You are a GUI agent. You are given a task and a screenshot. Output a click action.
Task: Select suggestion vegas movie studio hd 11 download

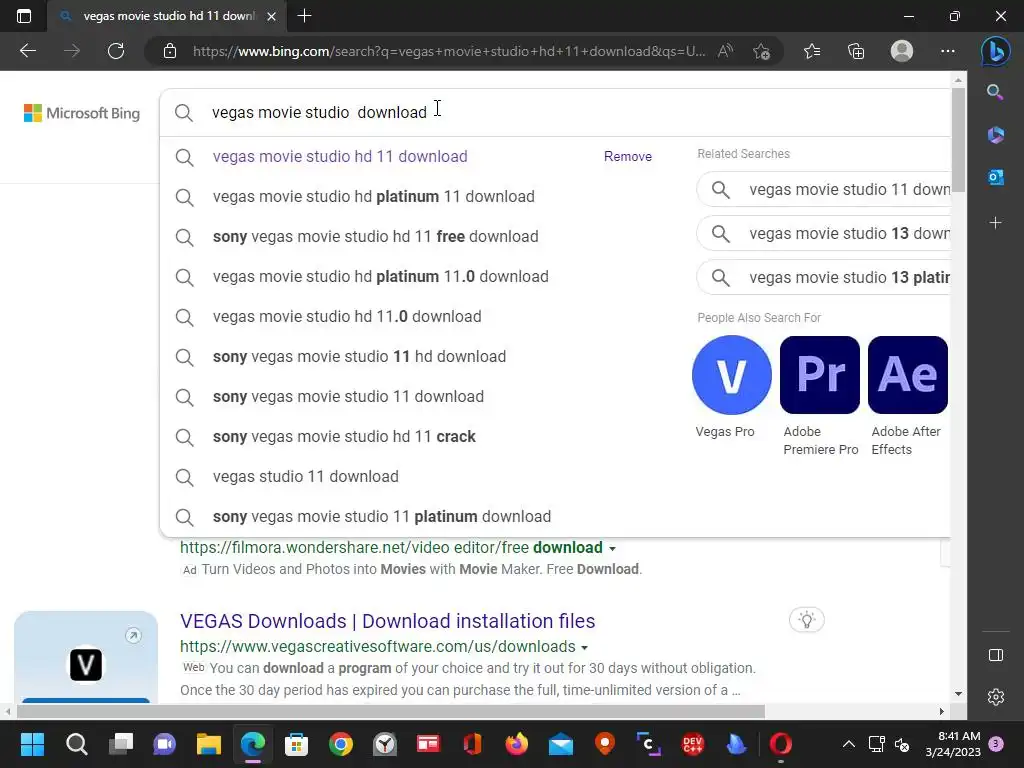pos(340,157)
